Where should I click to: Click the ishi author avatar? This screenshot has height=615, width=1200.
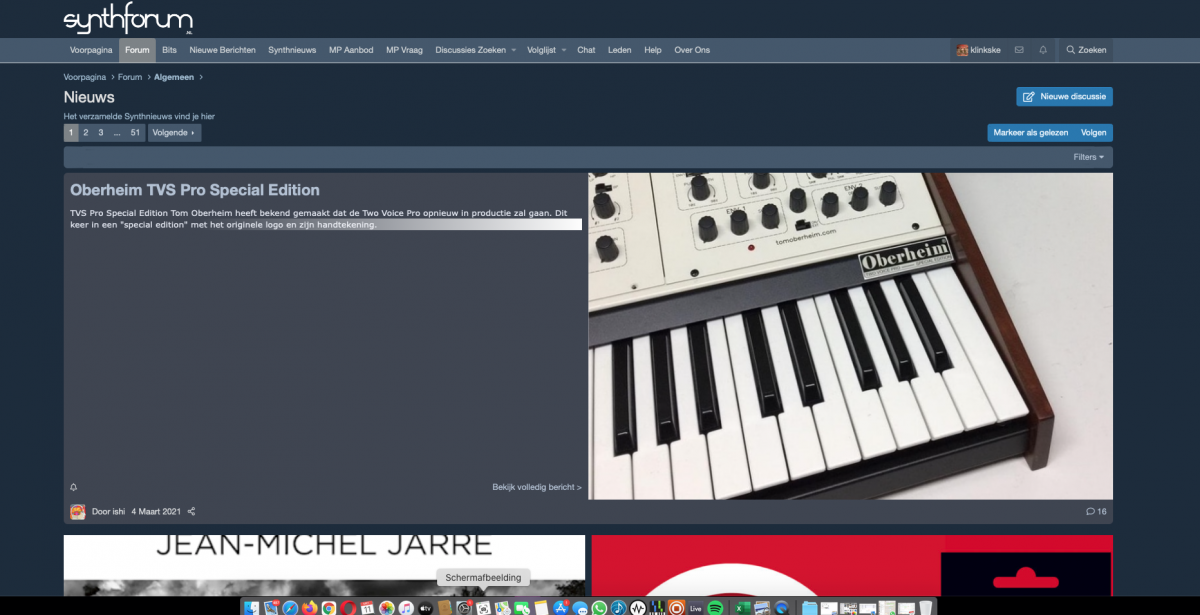77,512
